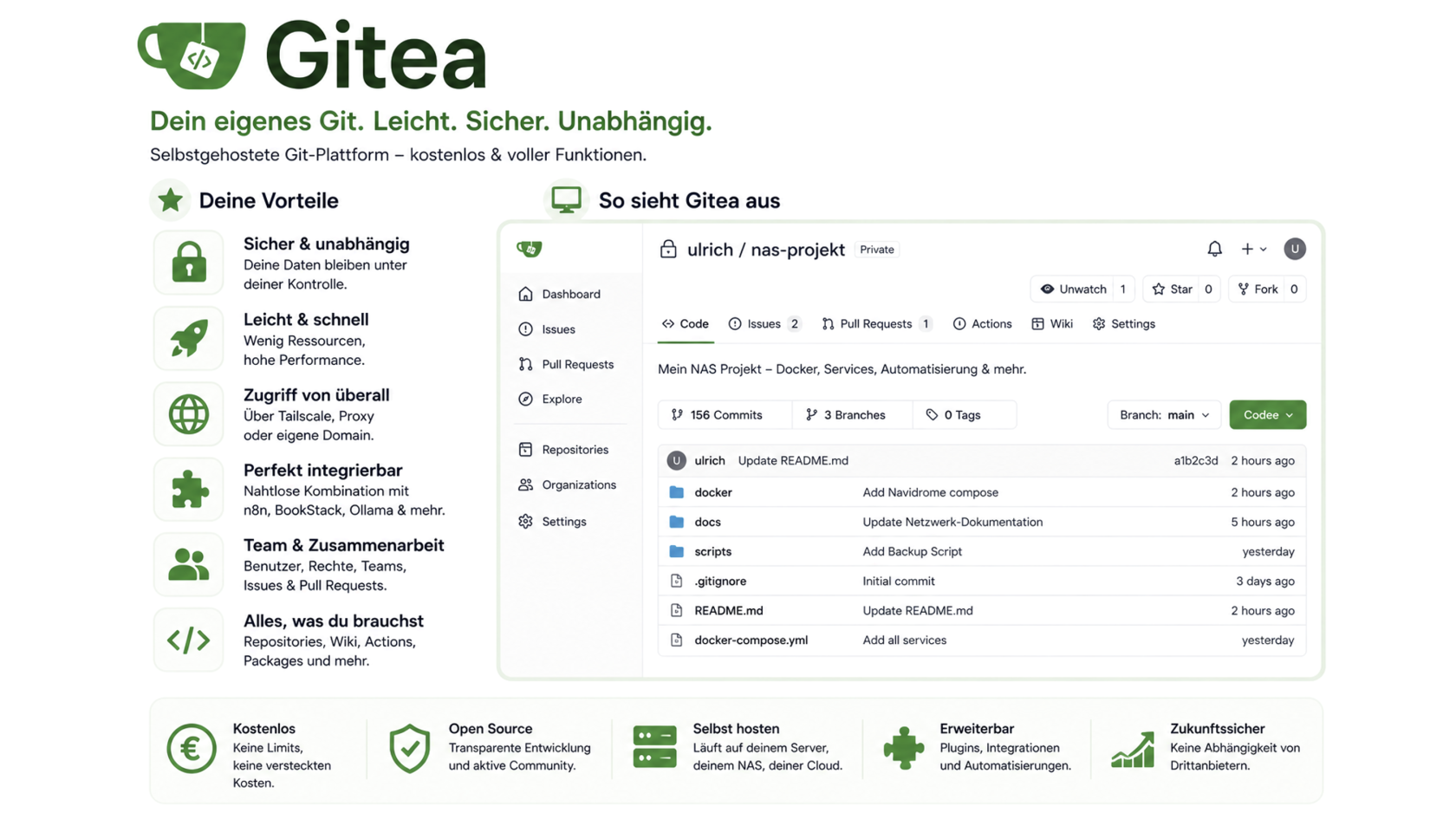Open the notifications bell icon
Screen dimensions: 1456x819
point(1214,250)
